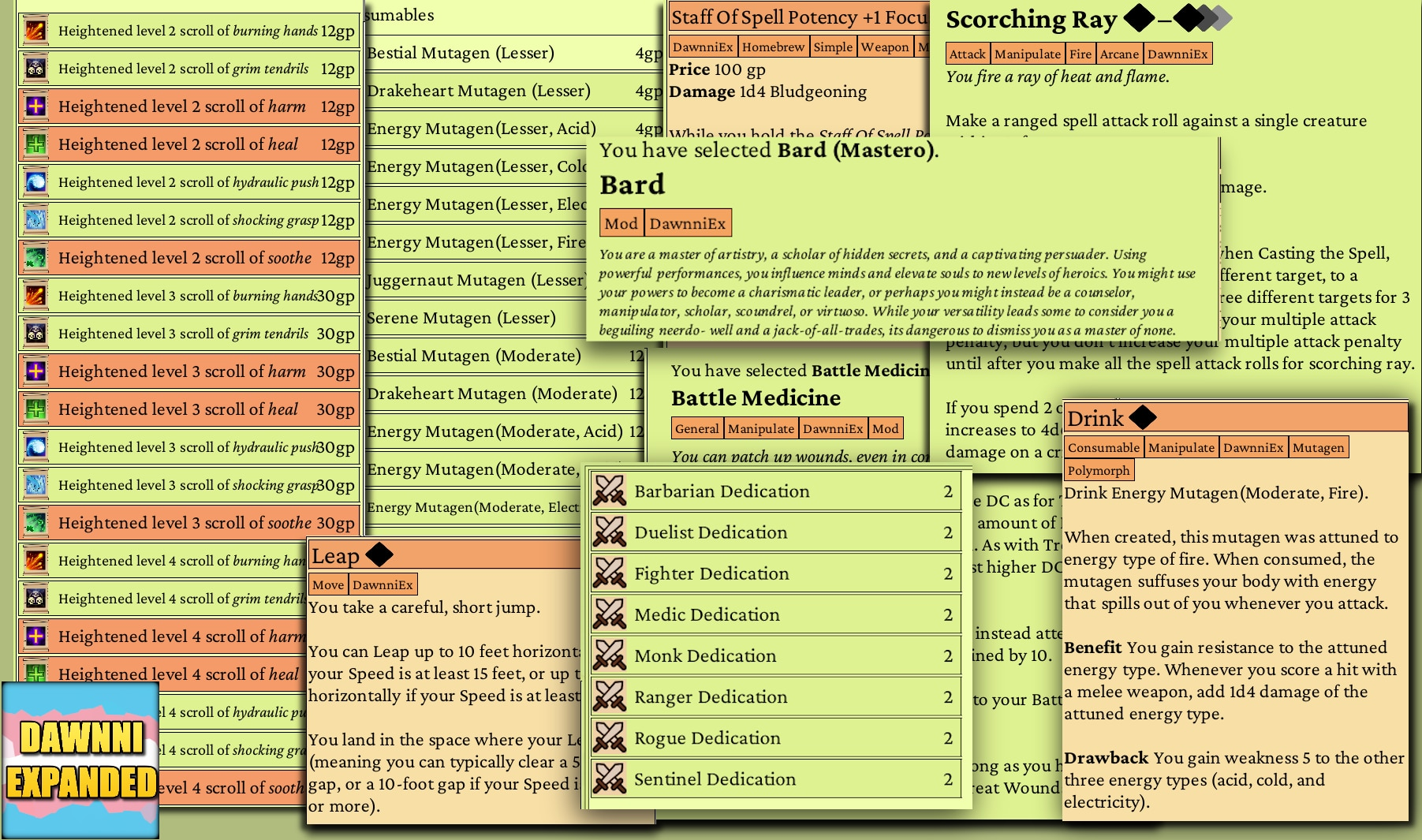Image resolution: width=1422 pixels, height=840 pixels.
Task: Click the Mutagen trait tag
Action: pyautogui.click(x=1318, y=447)
